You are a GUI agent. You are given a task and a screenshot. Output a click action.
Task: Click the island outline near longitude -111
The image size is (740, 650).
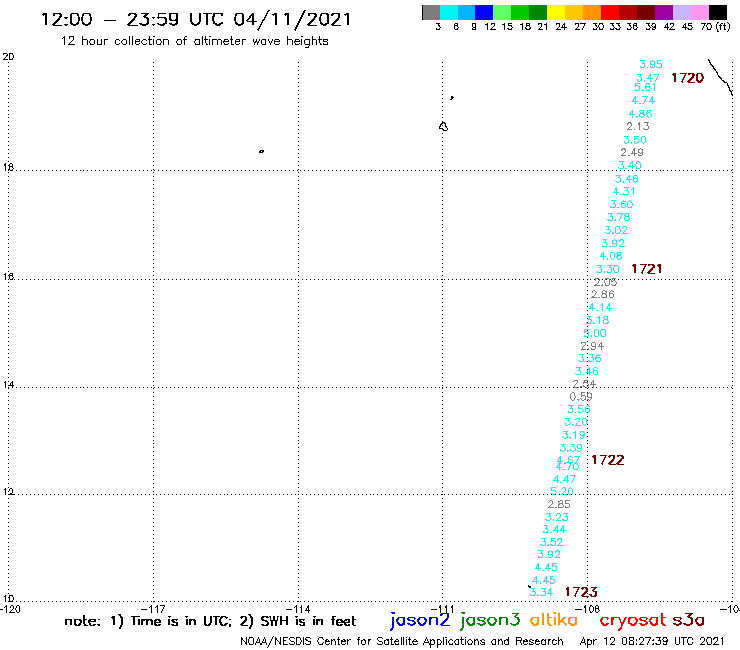click(443, 126)
